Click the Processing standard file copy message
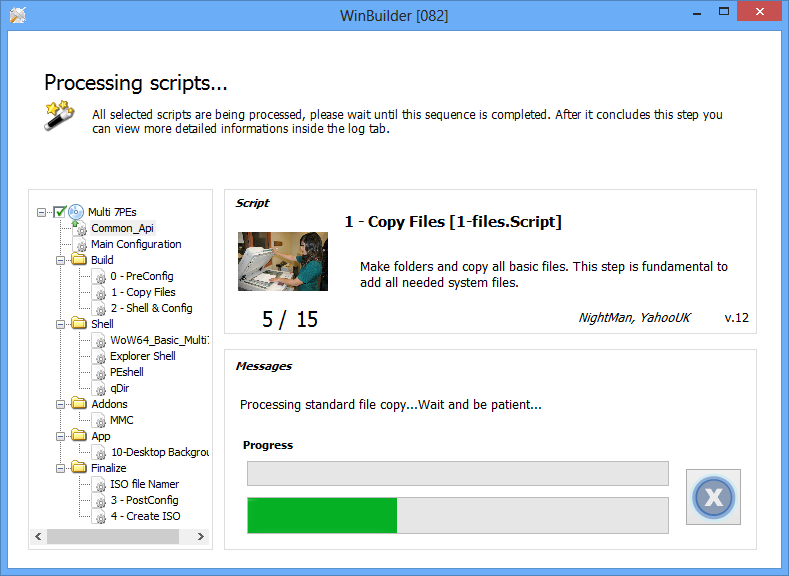The width and height of the screenshot is (789, 576). pos(390,405)
